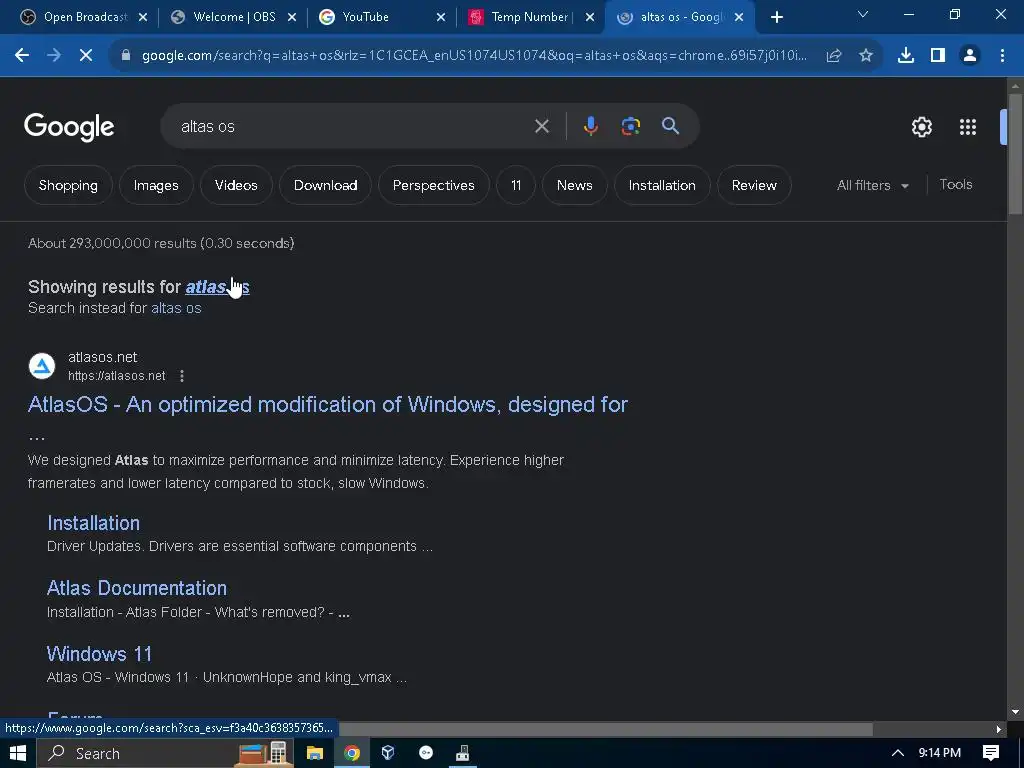Select the 11 filter chip
Viewport: 1024px width, 768px height.
pos(516,185)
